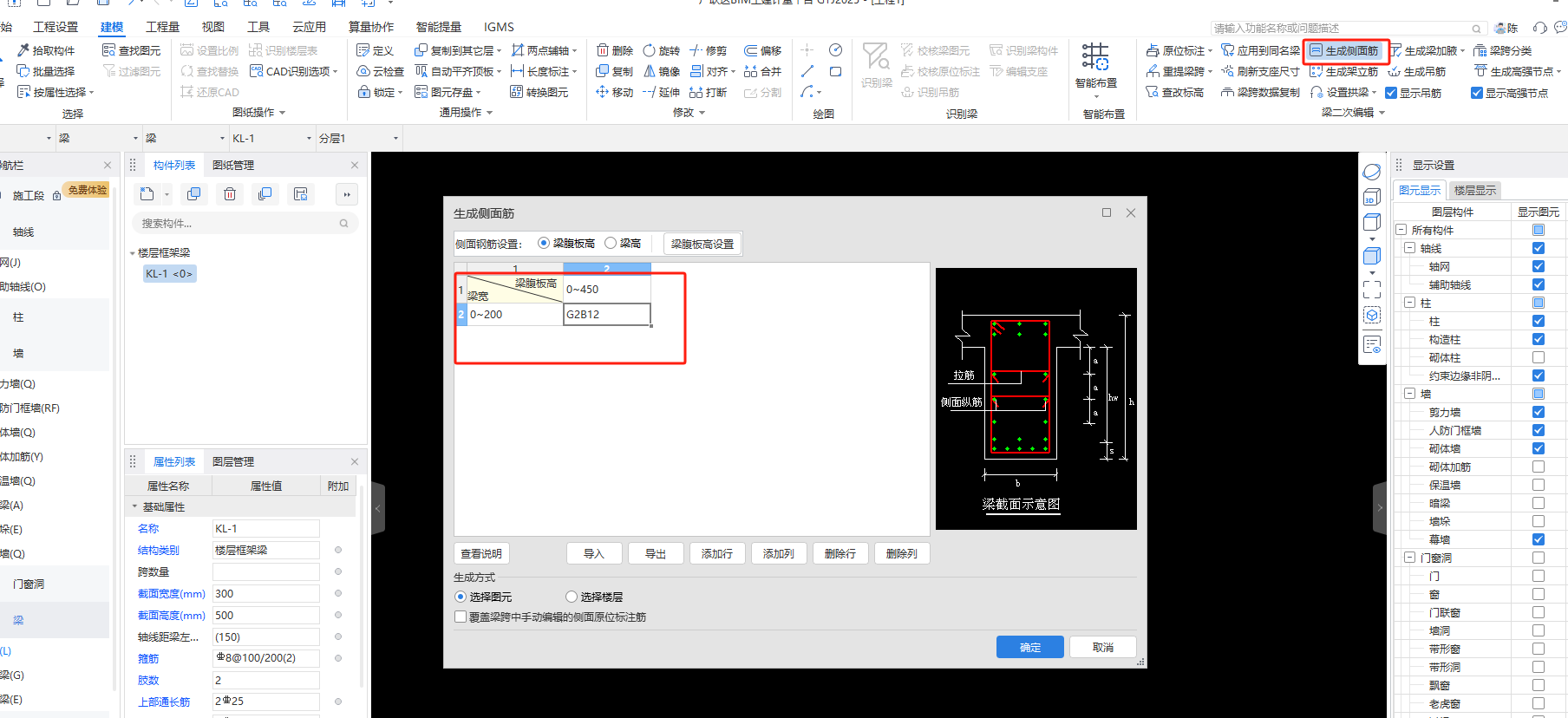Screen dimensions: 1568x718
Task: Select the 移动 tool
Action: [614, 92]
